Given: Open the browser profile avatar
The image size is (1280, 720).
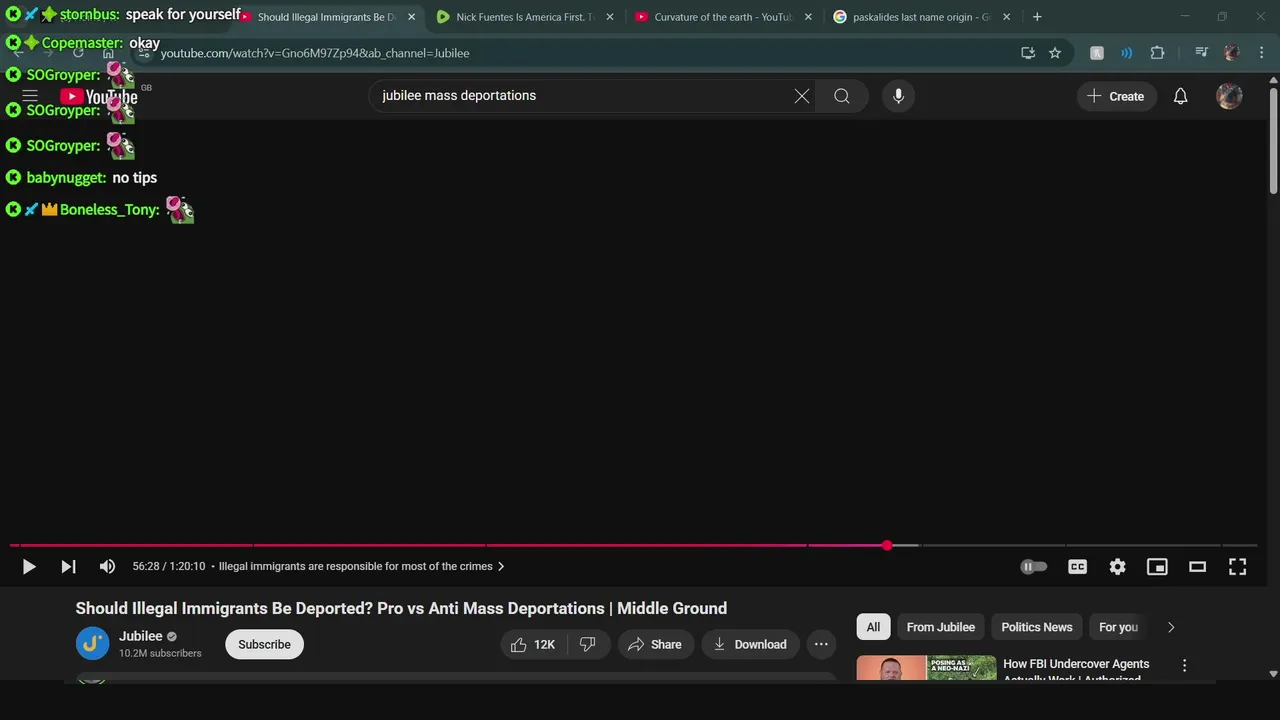Looking at the screenshot, I should [1232, 53].
